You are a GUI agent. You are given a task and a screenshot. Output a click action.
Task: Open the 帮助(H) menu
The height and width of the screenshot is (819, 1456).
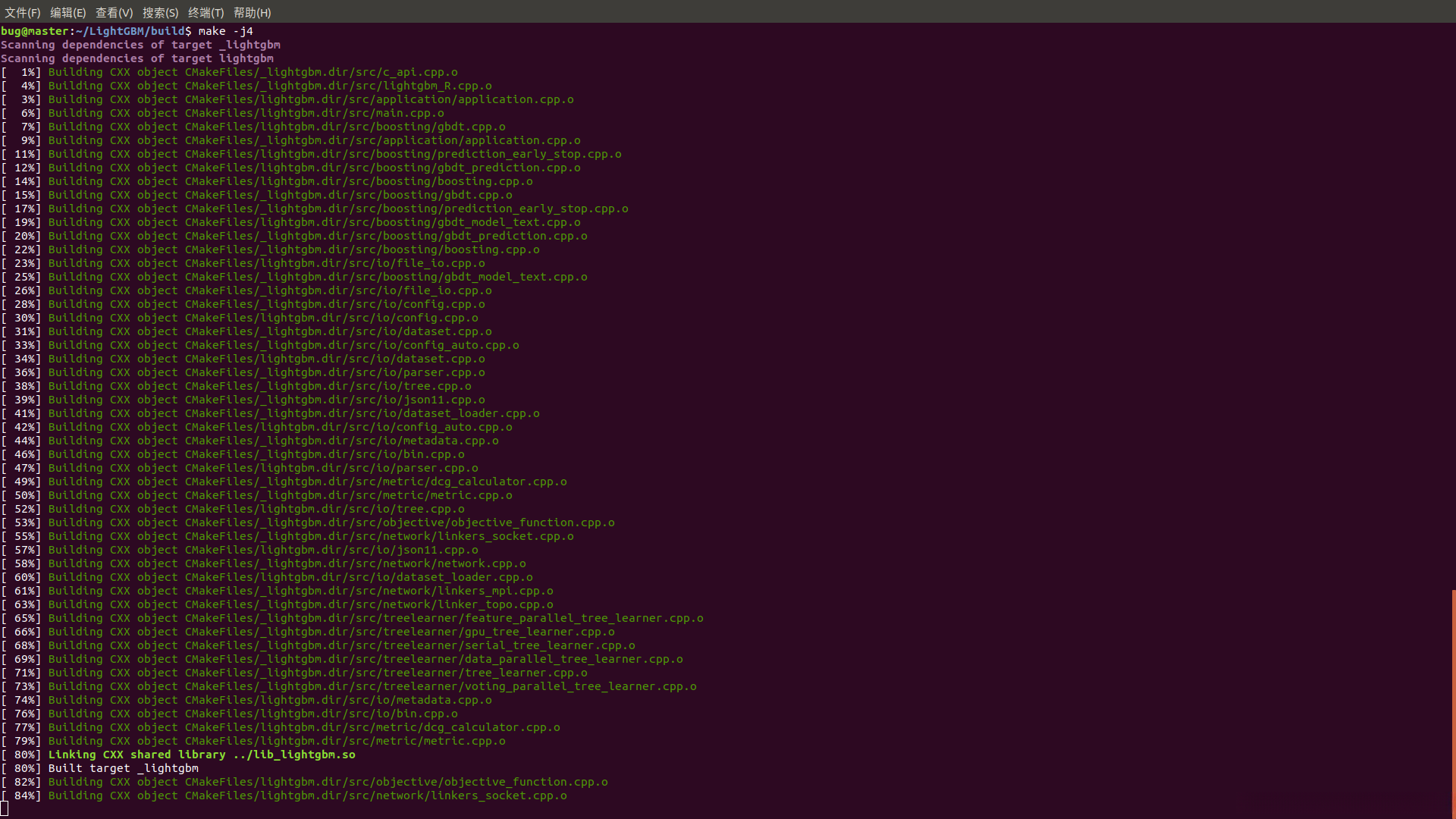pos(252,12)
